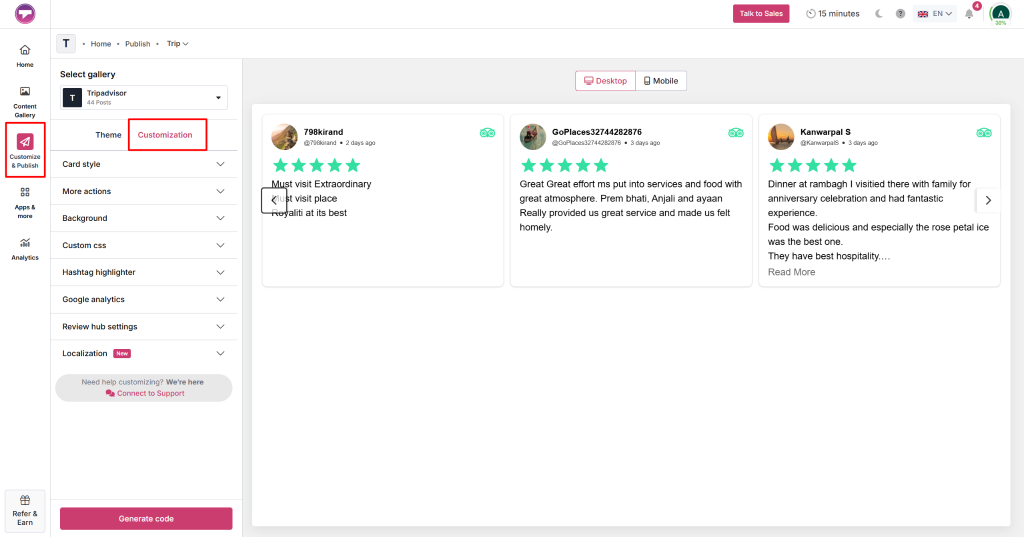Open Content Gallery in sidebar
The width and height of the screenshot is (1024, 537).
[x=25, y=102]
